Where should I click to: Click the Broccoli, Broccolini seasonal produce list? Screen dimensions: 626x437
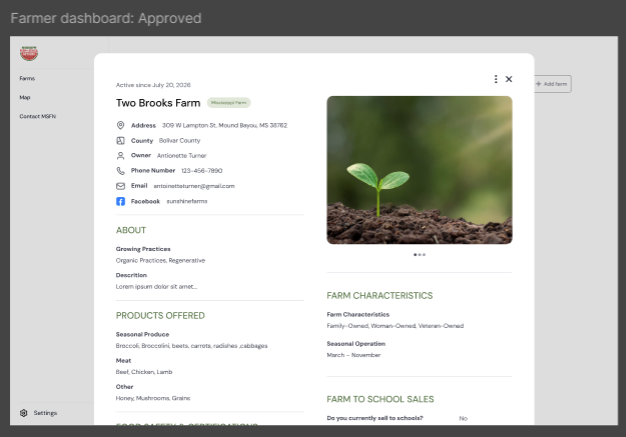192,346
